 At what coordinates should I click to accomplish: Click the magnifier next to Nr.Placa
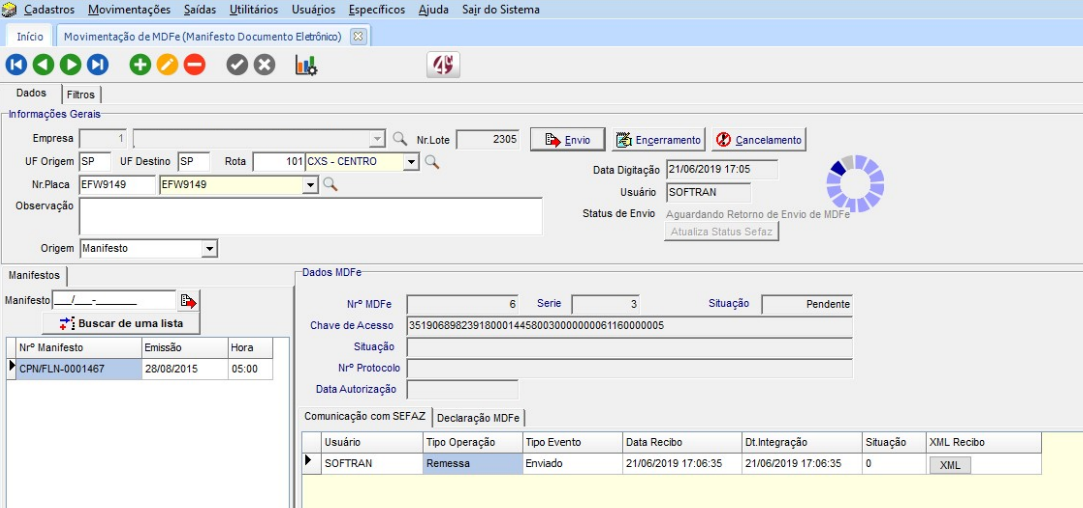(x=330, y=184)
